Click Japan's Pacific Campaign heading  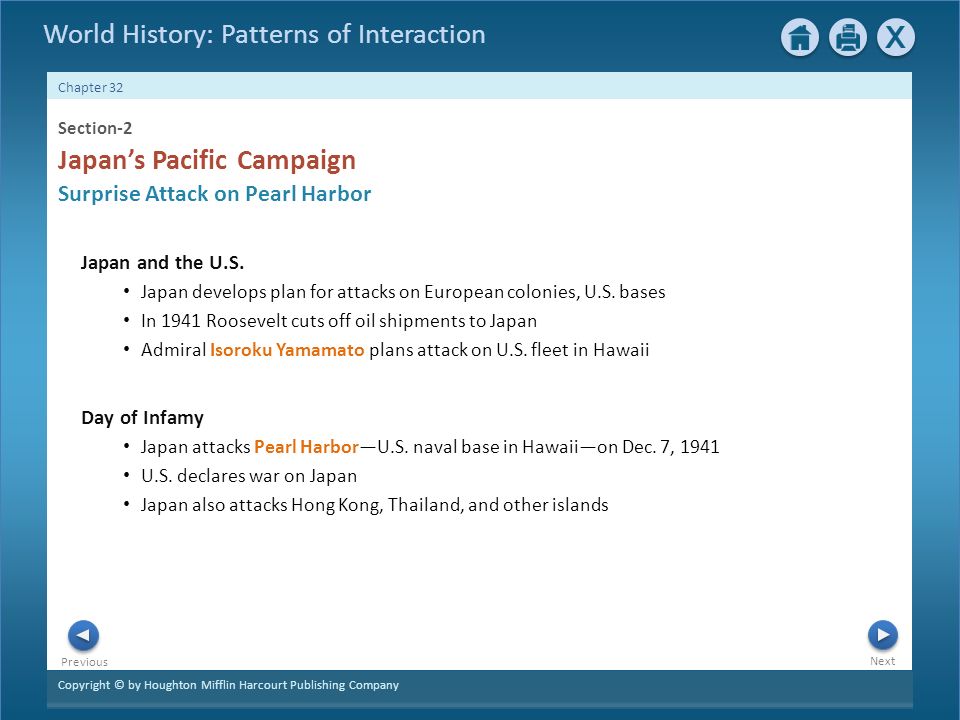pos(207,160)
